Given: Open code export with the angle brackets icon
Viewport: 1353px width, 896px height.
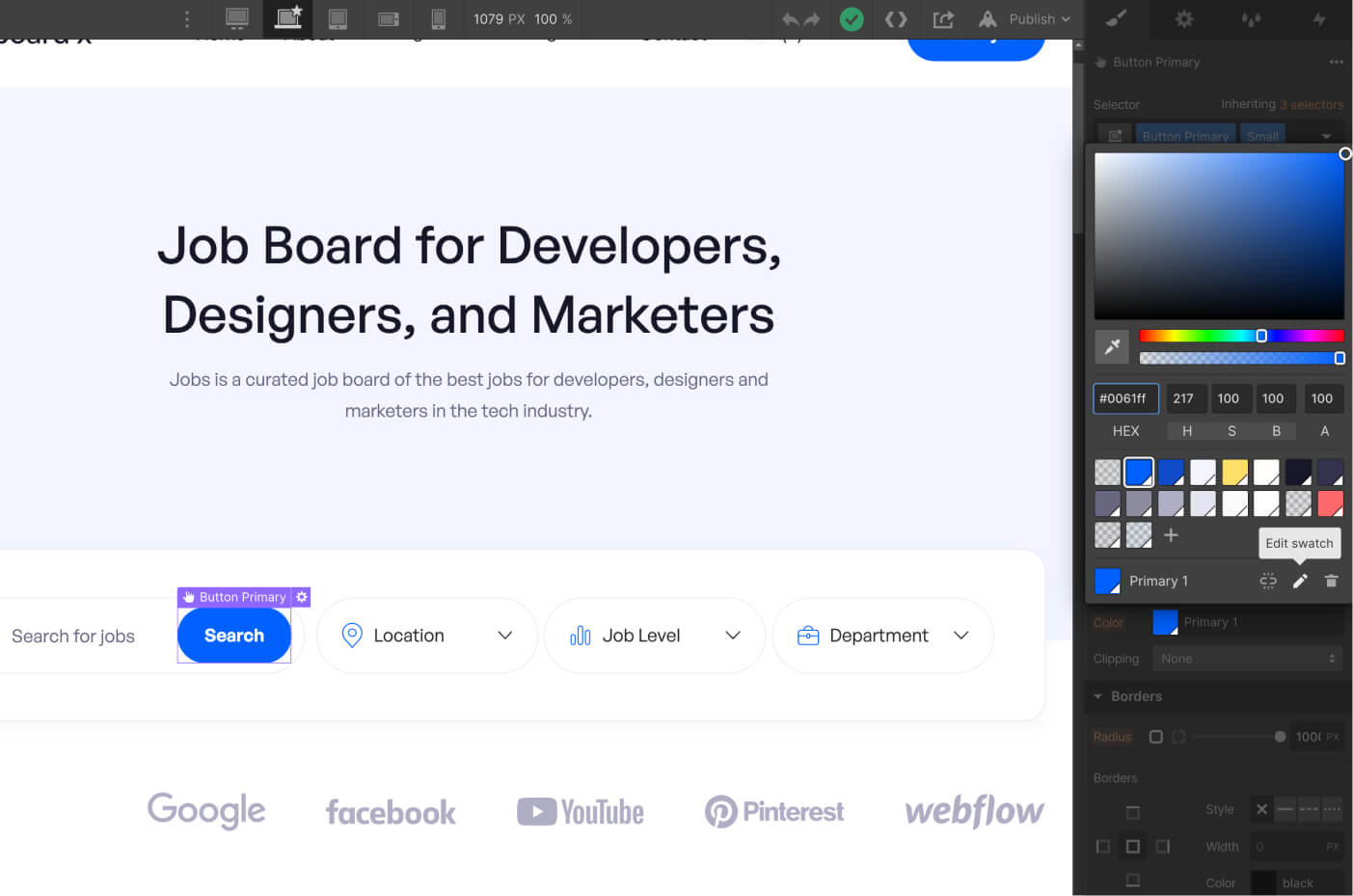Looking at the screenshot, I should click(x=895, y=18).
